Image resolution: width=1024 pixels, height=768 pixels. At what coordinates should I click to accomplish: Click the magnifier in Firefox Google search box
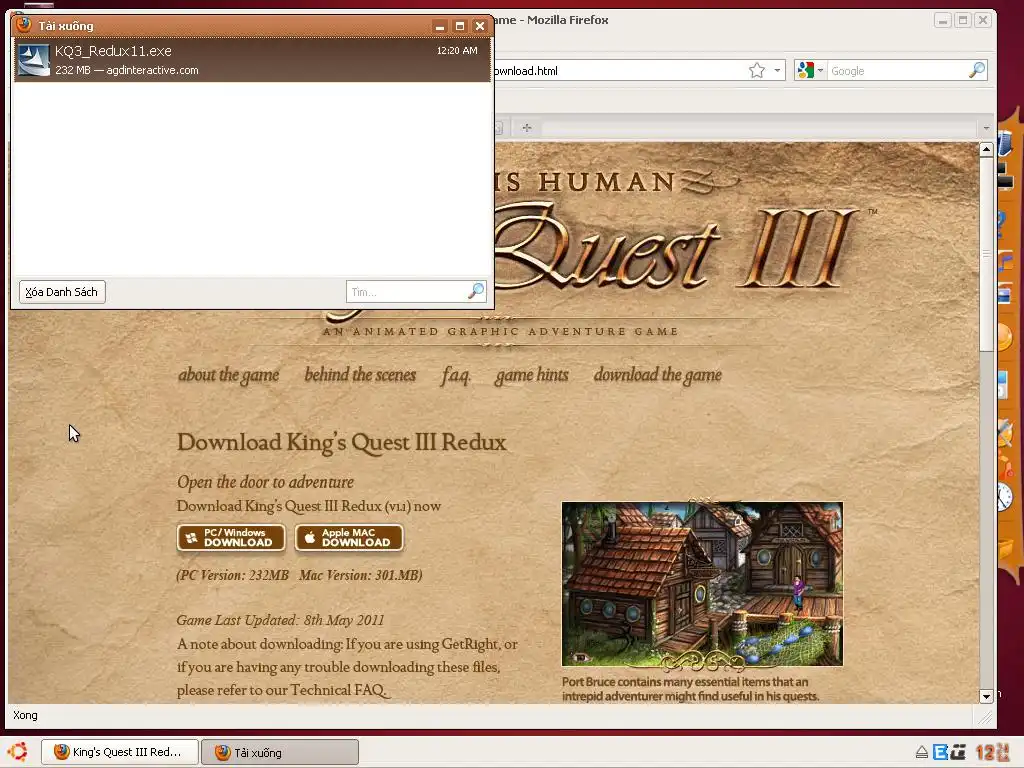[x=976, y=70]
